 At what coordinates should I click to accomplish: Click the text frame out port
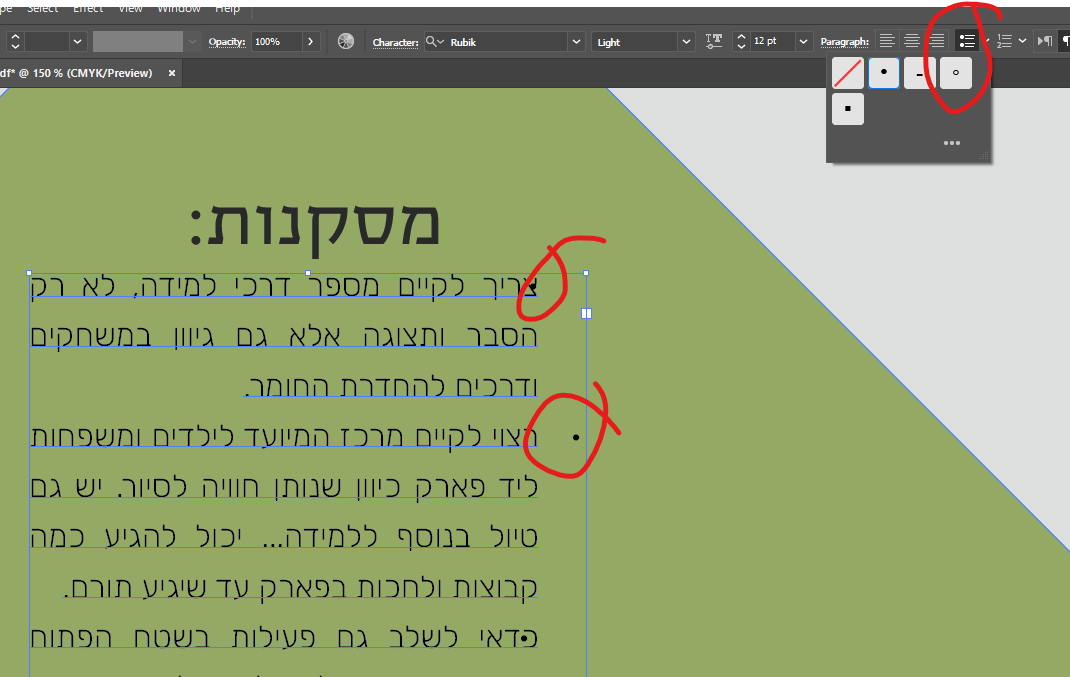[x=586, y=313]
